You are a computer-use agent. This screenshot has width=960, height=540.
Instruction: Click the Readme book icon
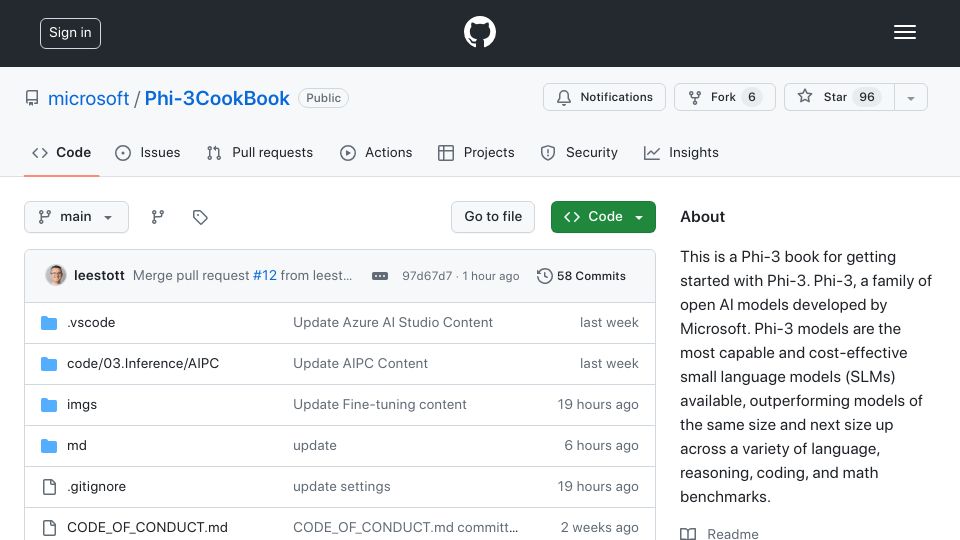(x=688, y=534)
